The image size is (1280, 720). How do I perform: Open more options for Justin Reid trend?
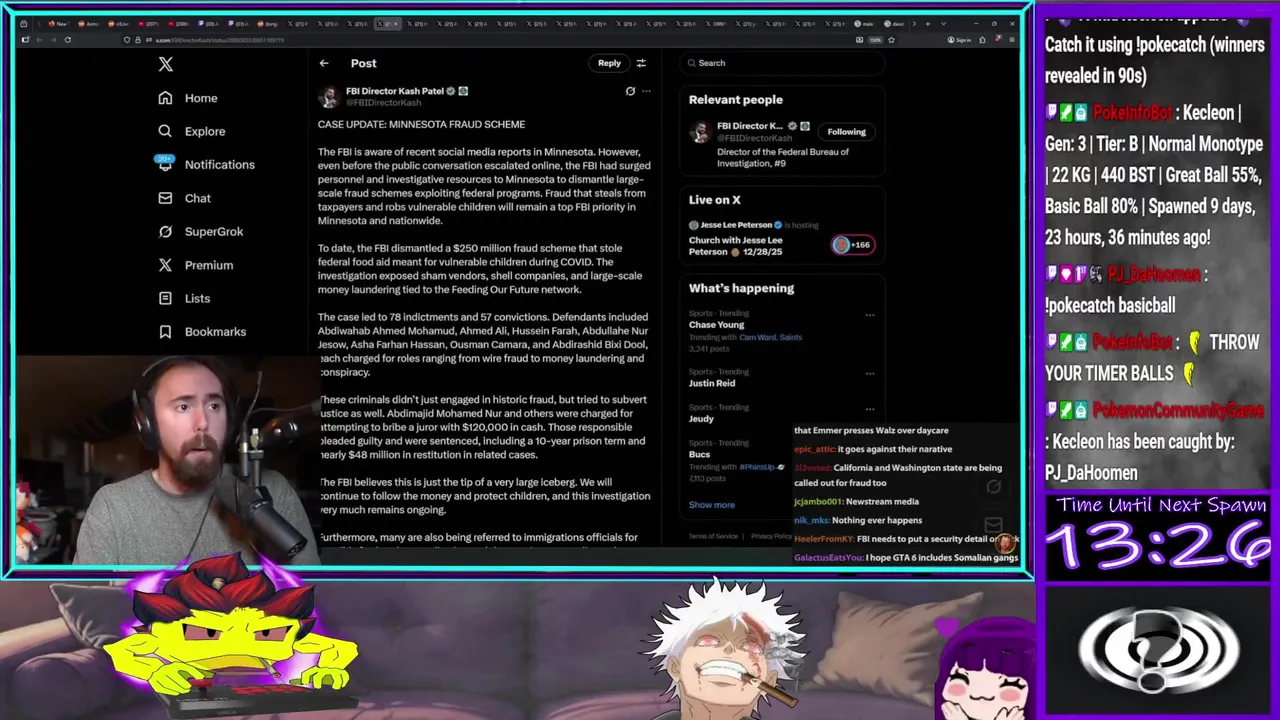pos(869,373)
